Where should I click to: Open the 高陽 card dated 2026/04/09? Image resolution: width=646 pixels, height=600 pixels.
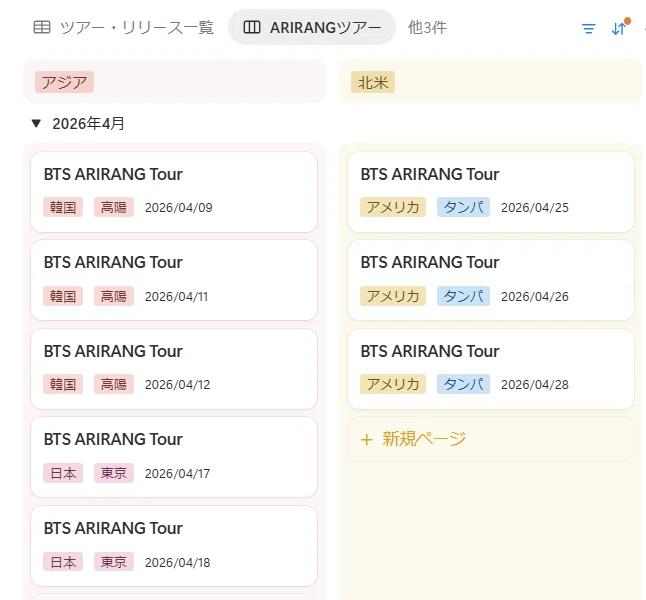(174, 192)
